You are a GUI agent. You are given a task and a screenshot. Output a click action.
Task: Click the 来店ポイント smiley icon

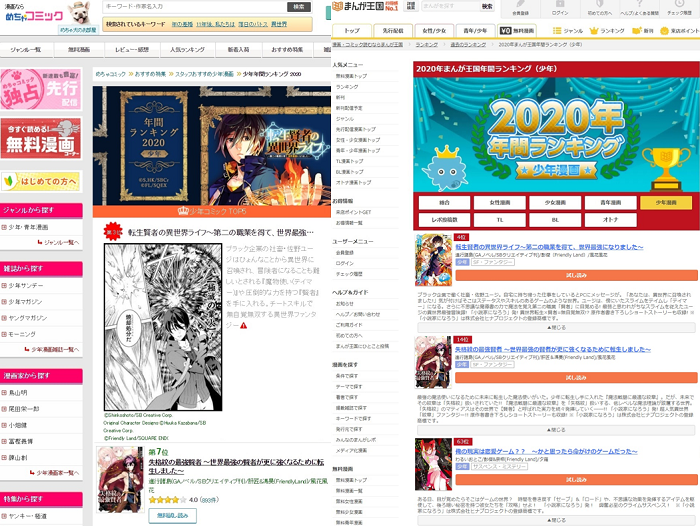(664, 31)
